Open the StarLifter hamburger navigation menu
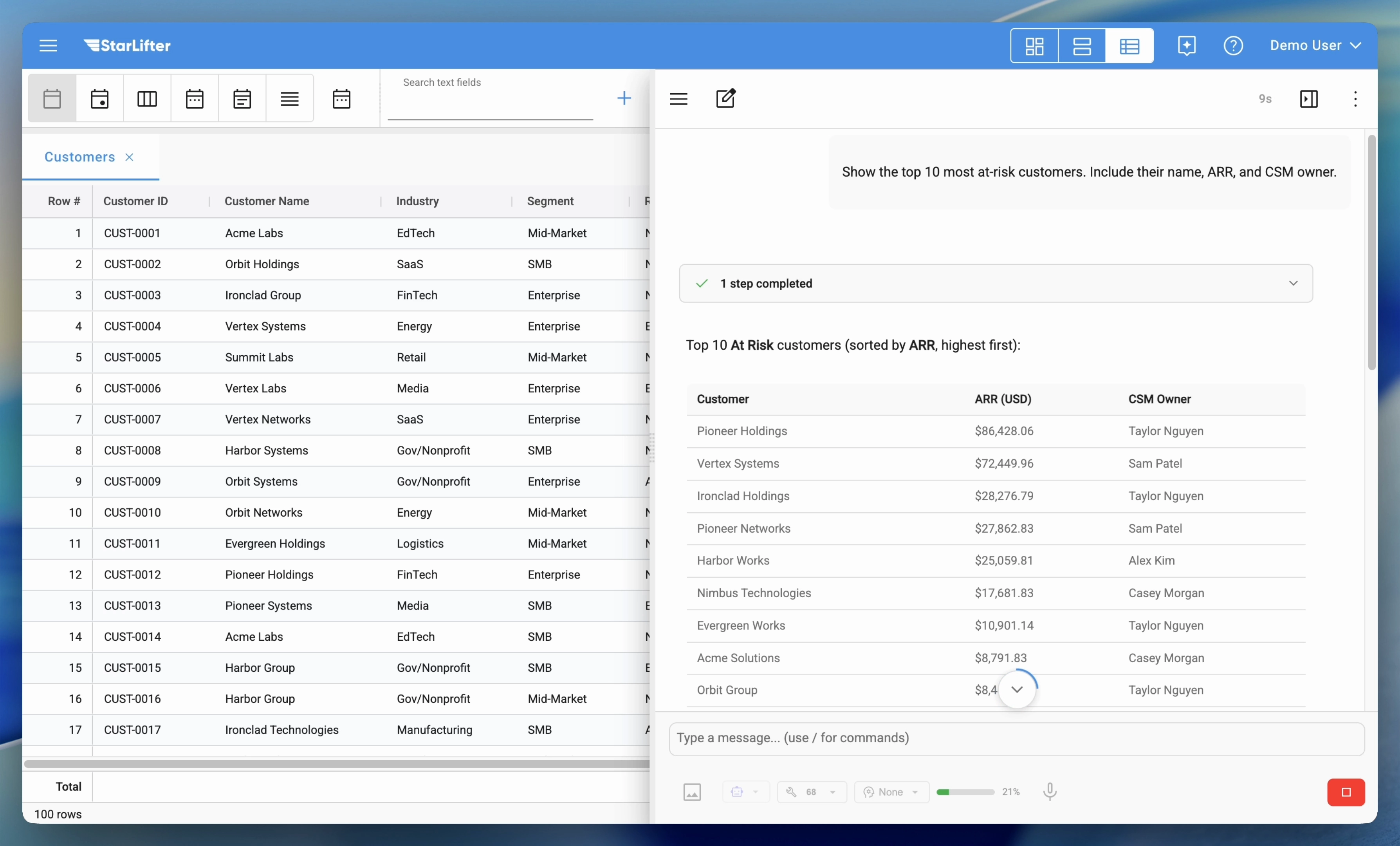 pyautogui.click(x=48, y=45)
